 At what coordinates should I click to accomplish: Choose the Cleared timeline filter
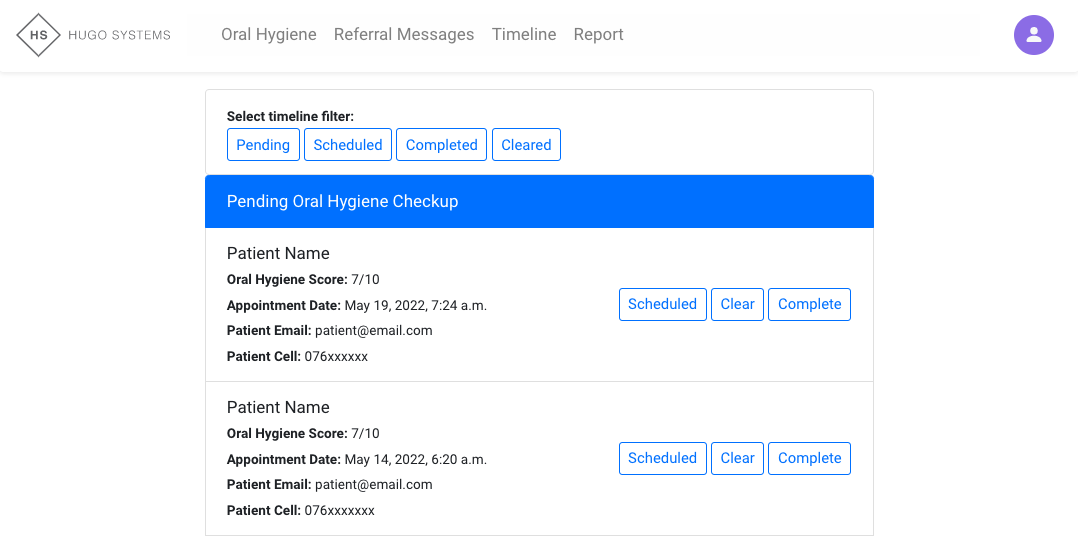coord(526,145)
